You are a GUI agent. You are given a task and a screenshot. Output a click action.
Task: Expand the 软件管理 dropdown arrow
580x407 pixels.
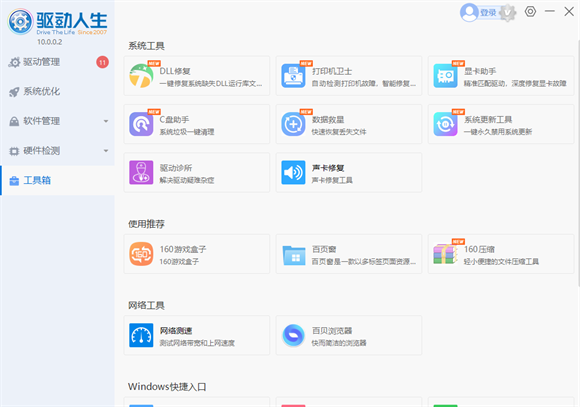coord(106,121)
